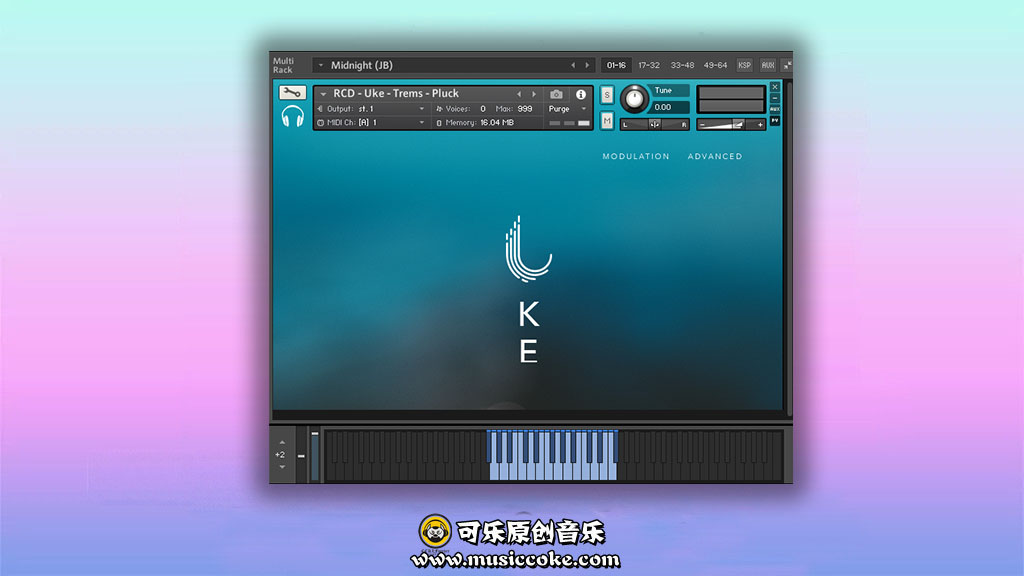The image size is (1024, 576).
Task: Switch to the 49-64 rack page
Action: coord(715,65)
